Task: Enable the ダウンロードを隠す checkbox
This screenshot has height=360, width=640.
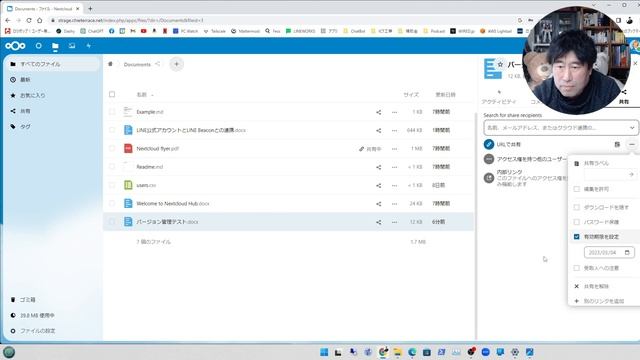Action: [576, 207]
